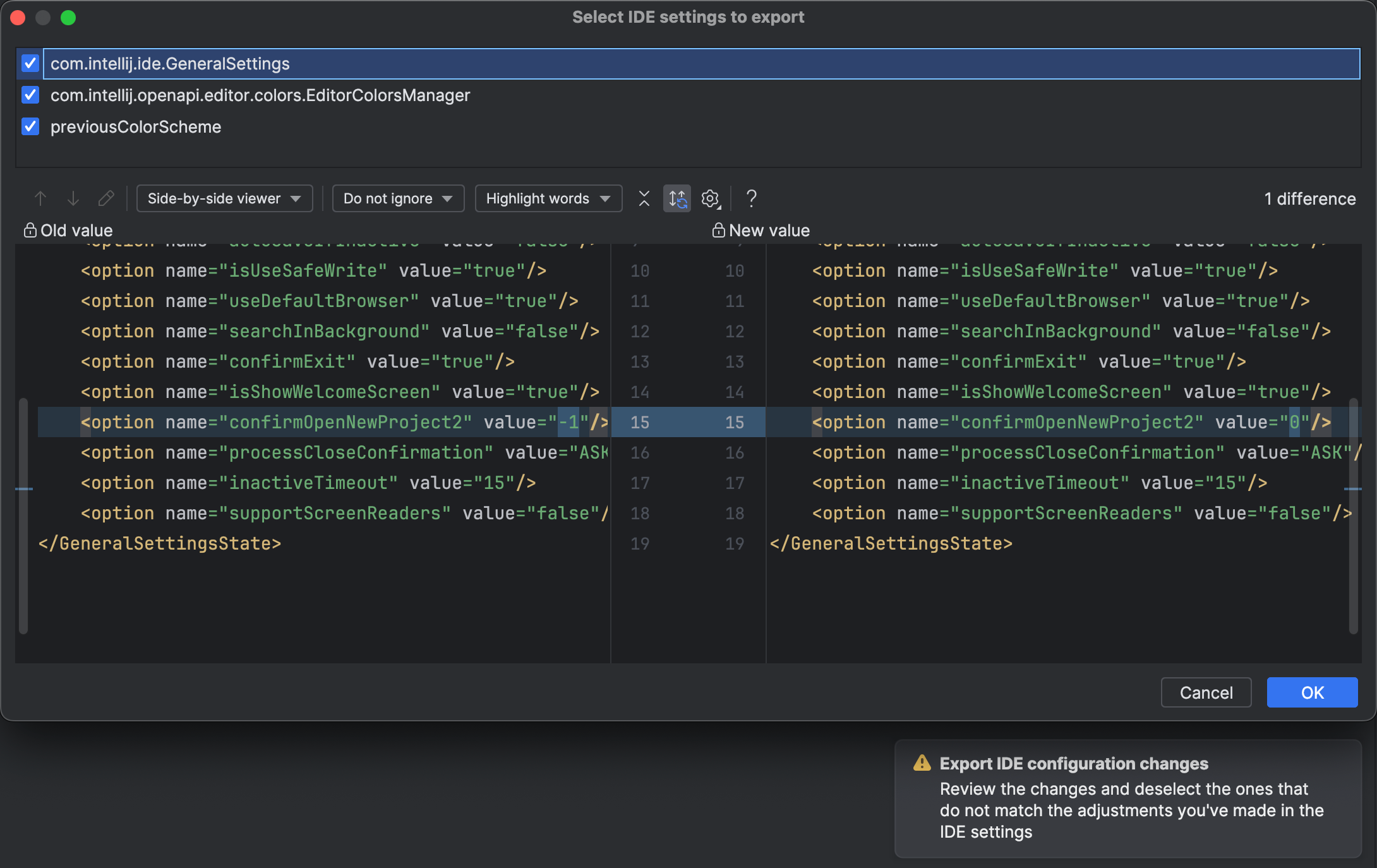Uncheck com.intellij.ide.GeneralSettings
Viewport: 1377px width, 868px height.
pyautogui.click(x=30, y=64)
